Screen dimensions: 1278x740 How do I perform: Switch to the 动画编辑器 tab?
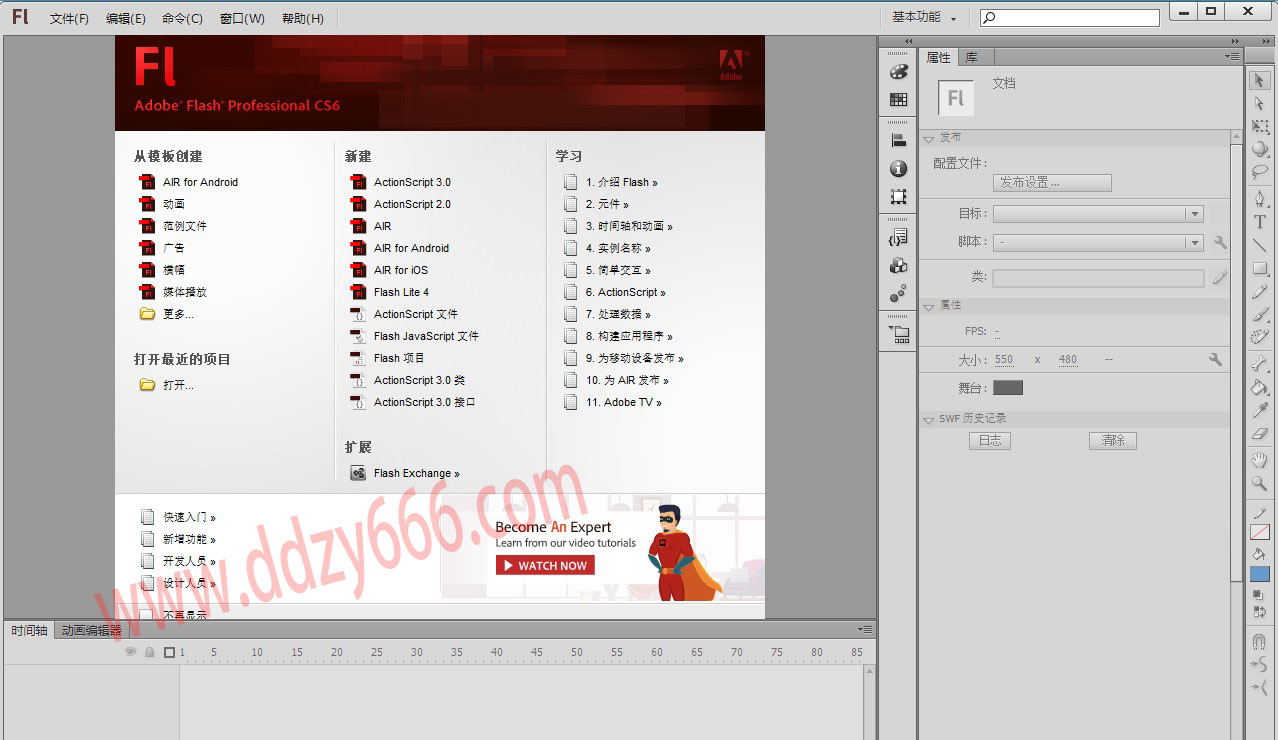[x=90, y=630]
